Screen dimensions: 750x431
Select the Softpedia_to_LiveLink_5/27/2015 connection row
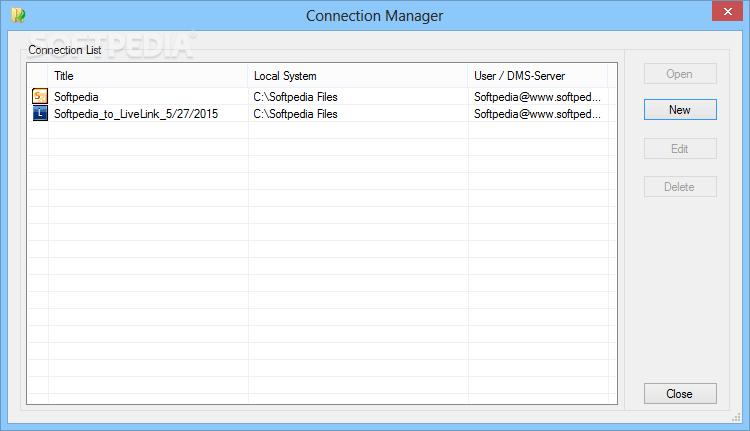(x=321, y=114)
